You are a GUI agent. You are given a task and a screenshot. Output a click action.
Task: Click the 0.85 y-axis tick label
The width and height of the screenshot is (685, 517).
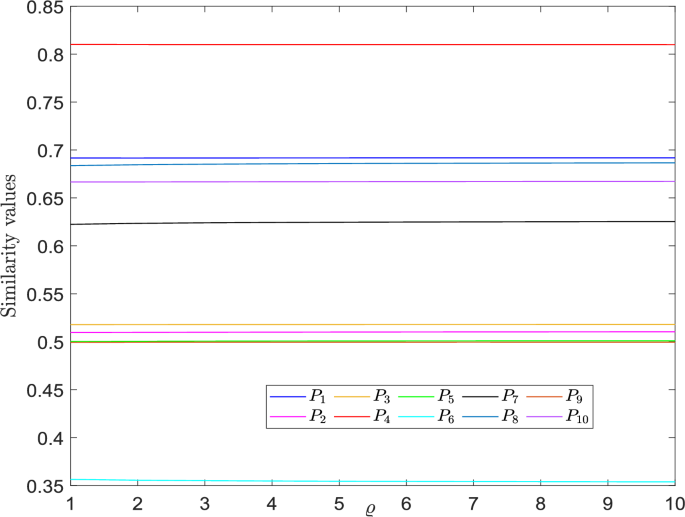coord(45,7)
